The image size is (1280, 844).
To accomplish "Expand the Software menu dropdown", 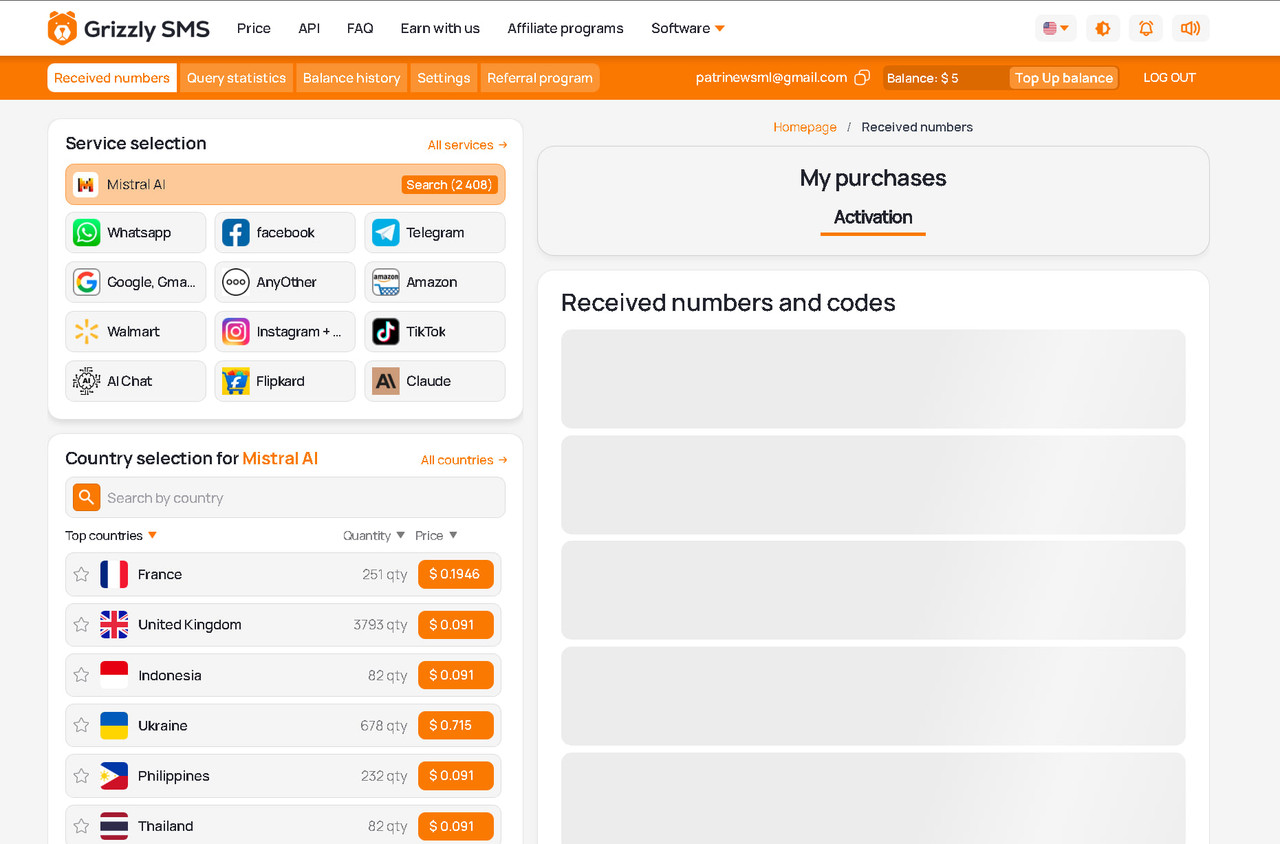I will [x=688, y=28].
